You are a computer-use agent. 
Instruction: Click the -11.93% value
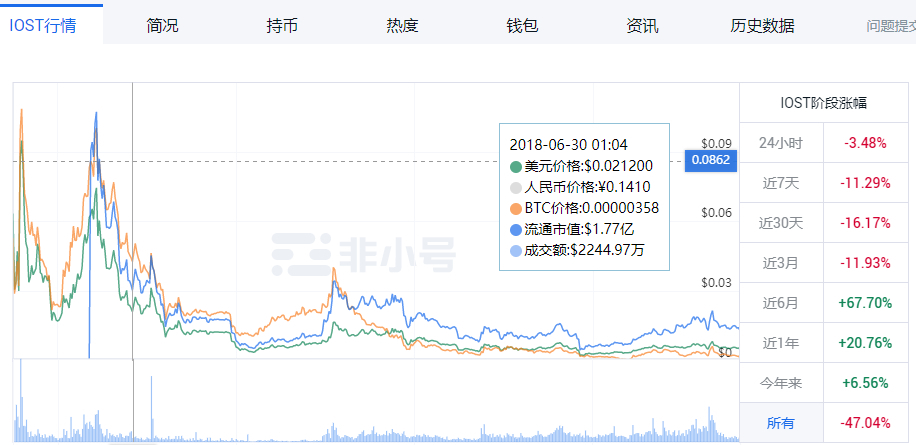point(866,263)
